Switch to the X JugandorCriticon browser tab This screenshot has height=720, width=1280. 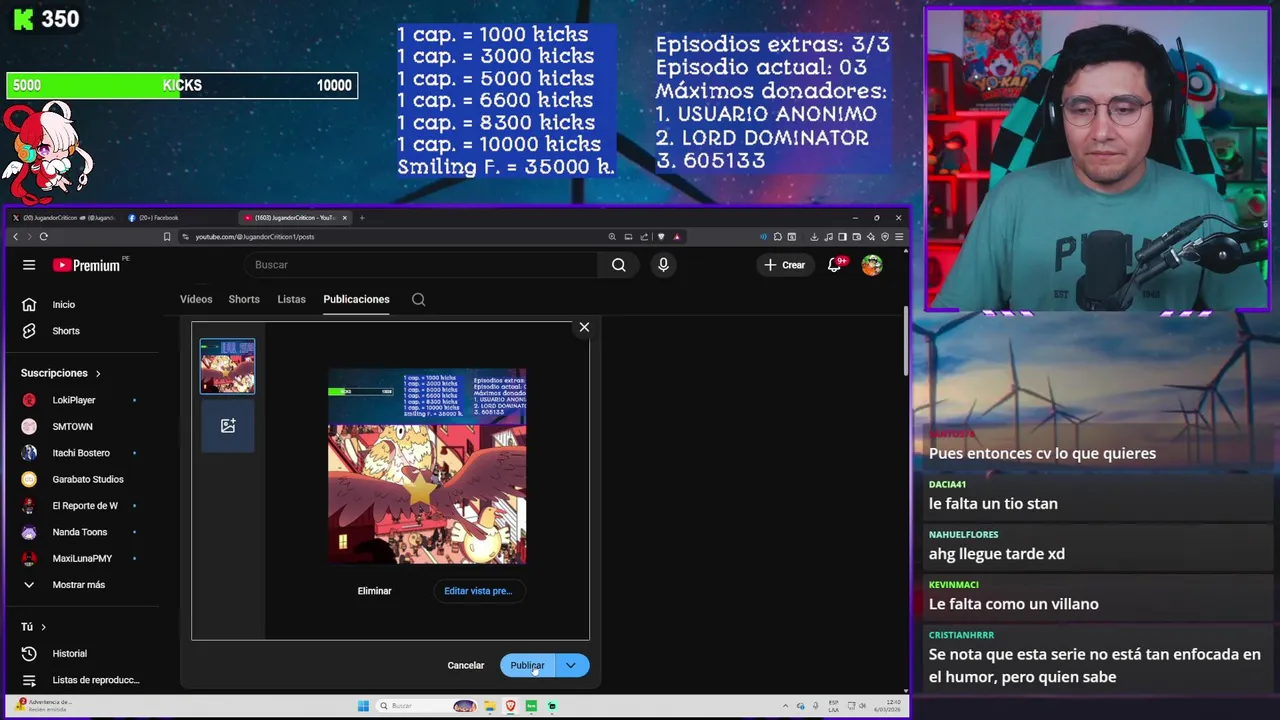click(65, 217)
